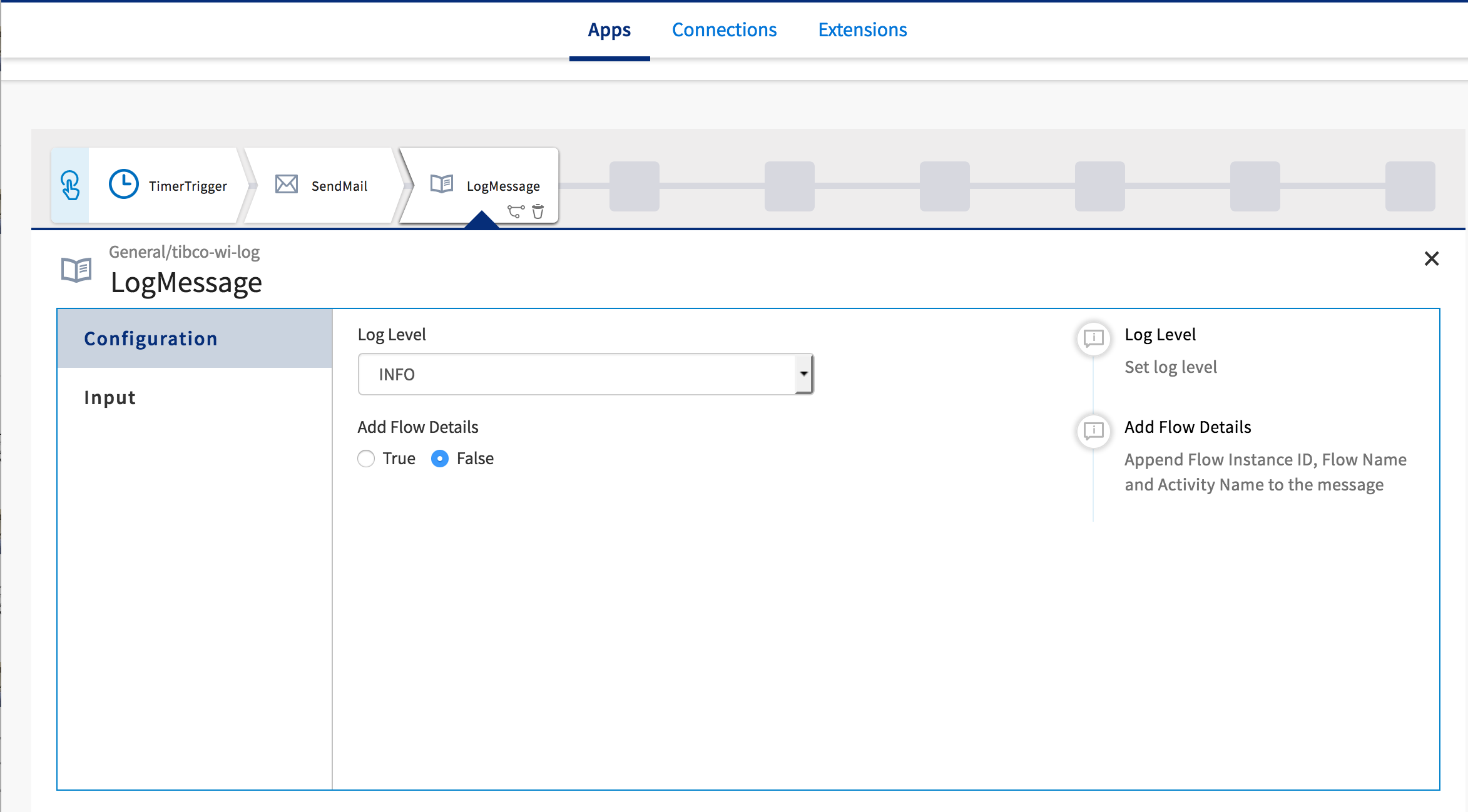Switch to the Connections tab
The width and height of the screenshot is (1468, 812).
tap(724, 30)
